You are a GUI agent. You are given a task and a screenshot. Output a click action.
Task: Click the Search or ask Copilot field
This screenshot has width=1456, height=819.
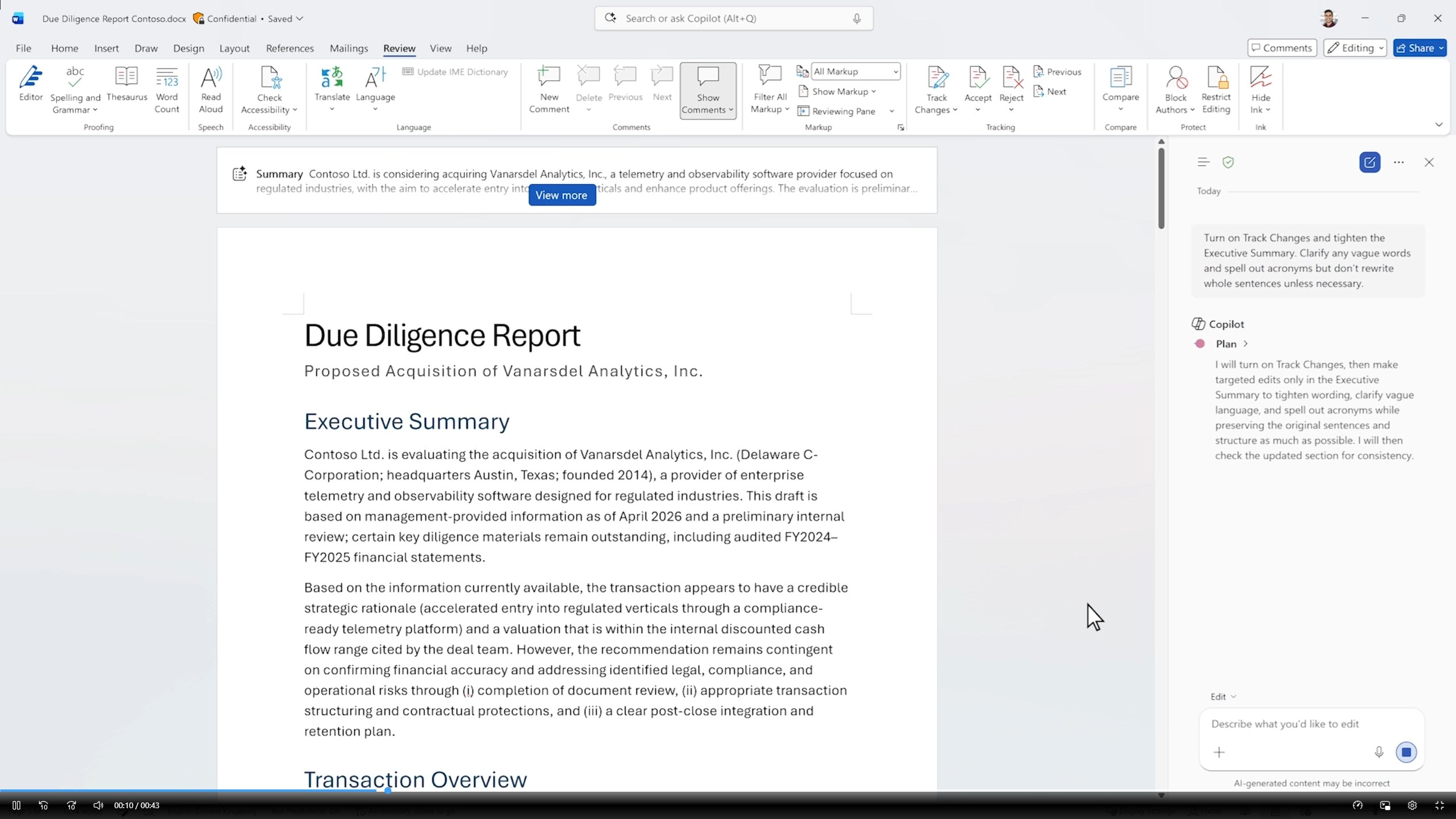point(734,18)
